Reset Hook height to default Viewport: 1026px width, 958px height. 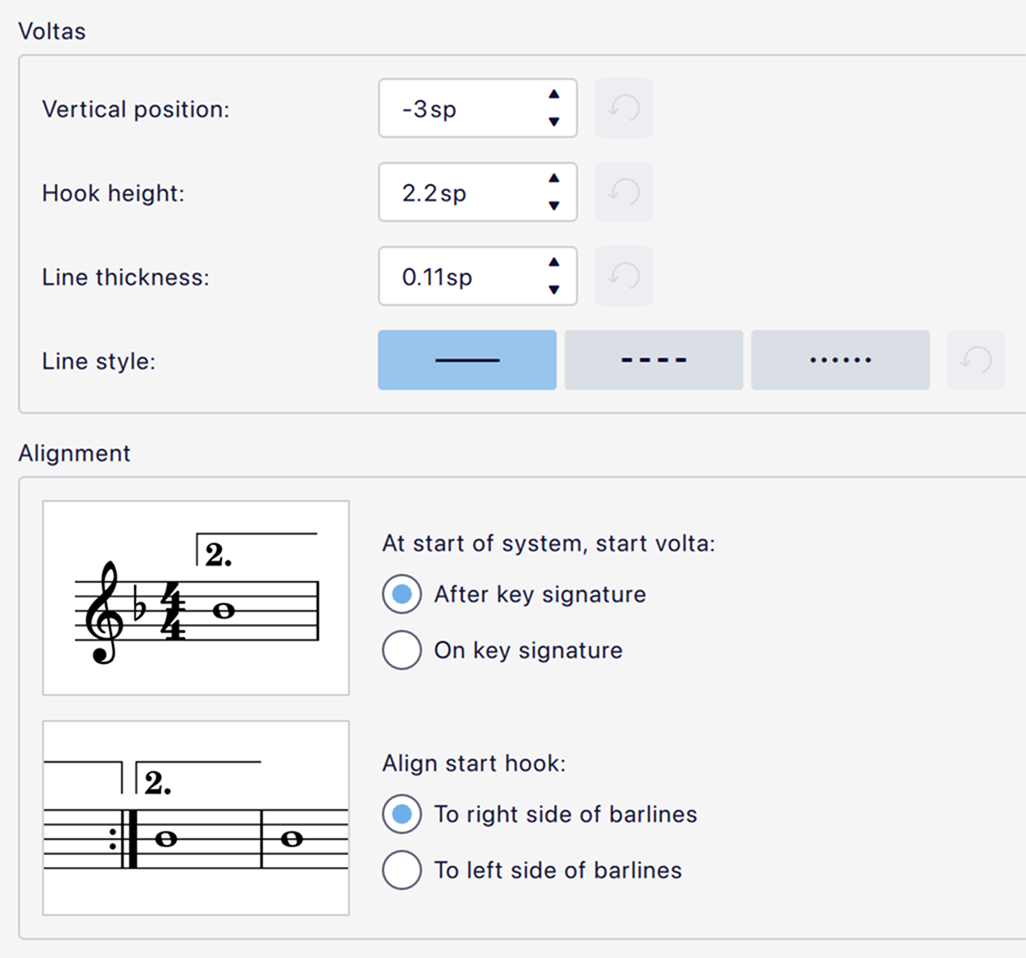[x=624, y=192]
